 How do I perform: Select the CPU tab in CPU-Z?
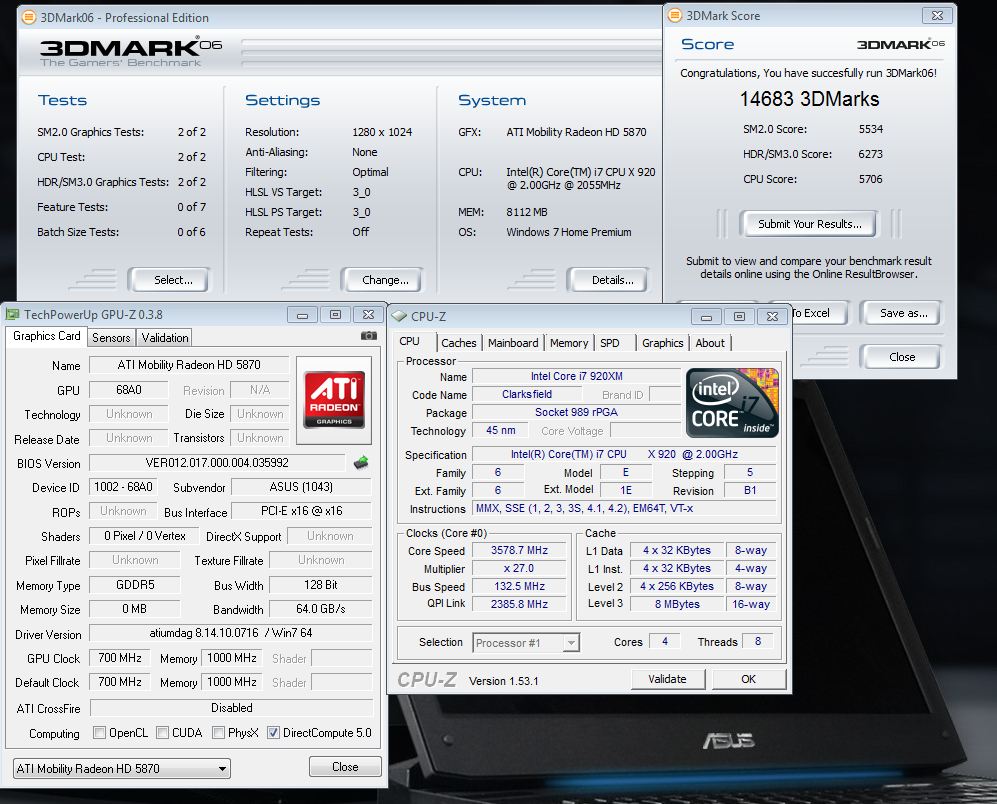pyautogui.click(x=409, y=342)
